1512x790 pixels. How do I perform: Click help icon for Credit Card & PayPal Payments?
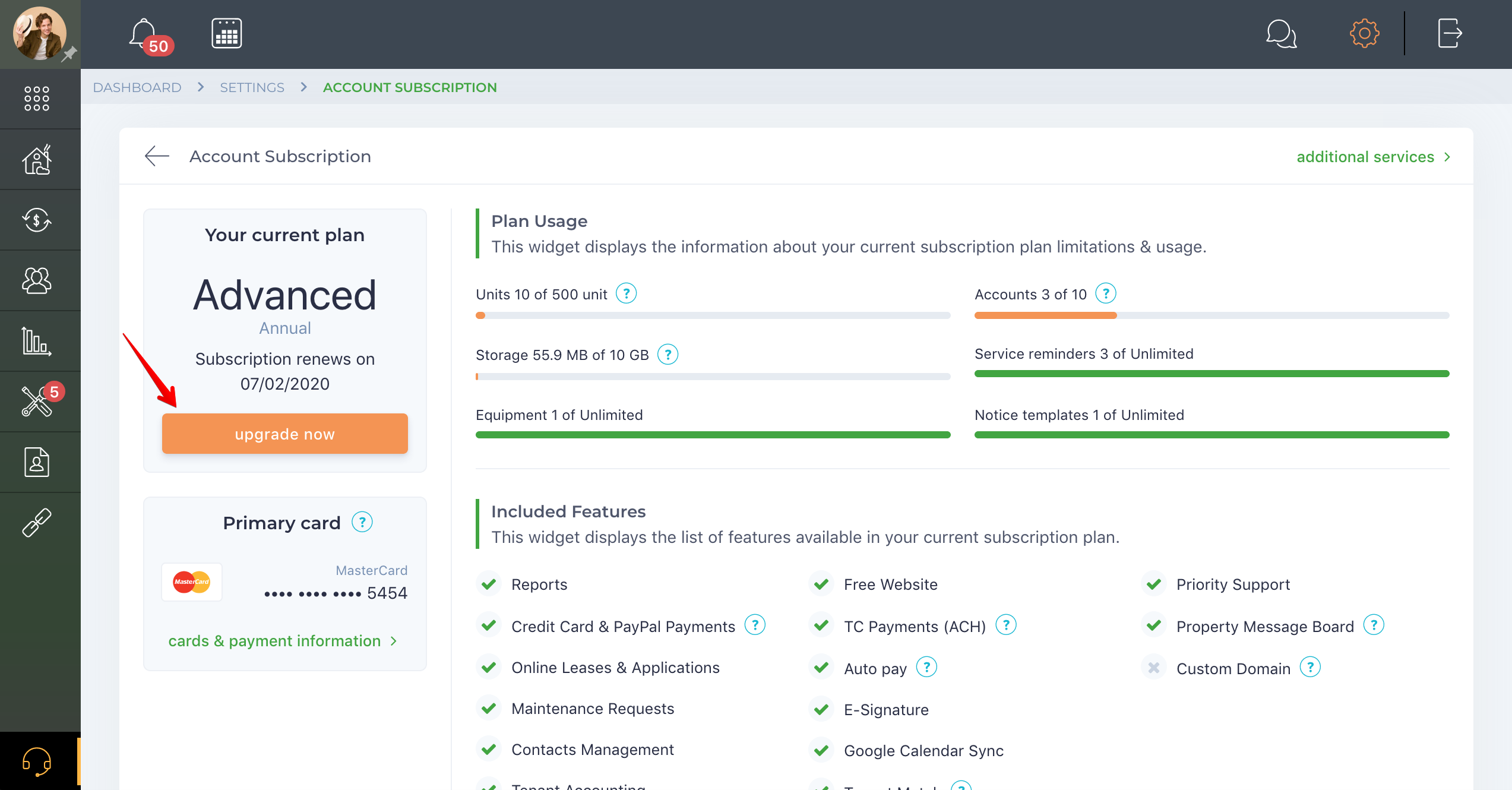[x=755, y=625]
